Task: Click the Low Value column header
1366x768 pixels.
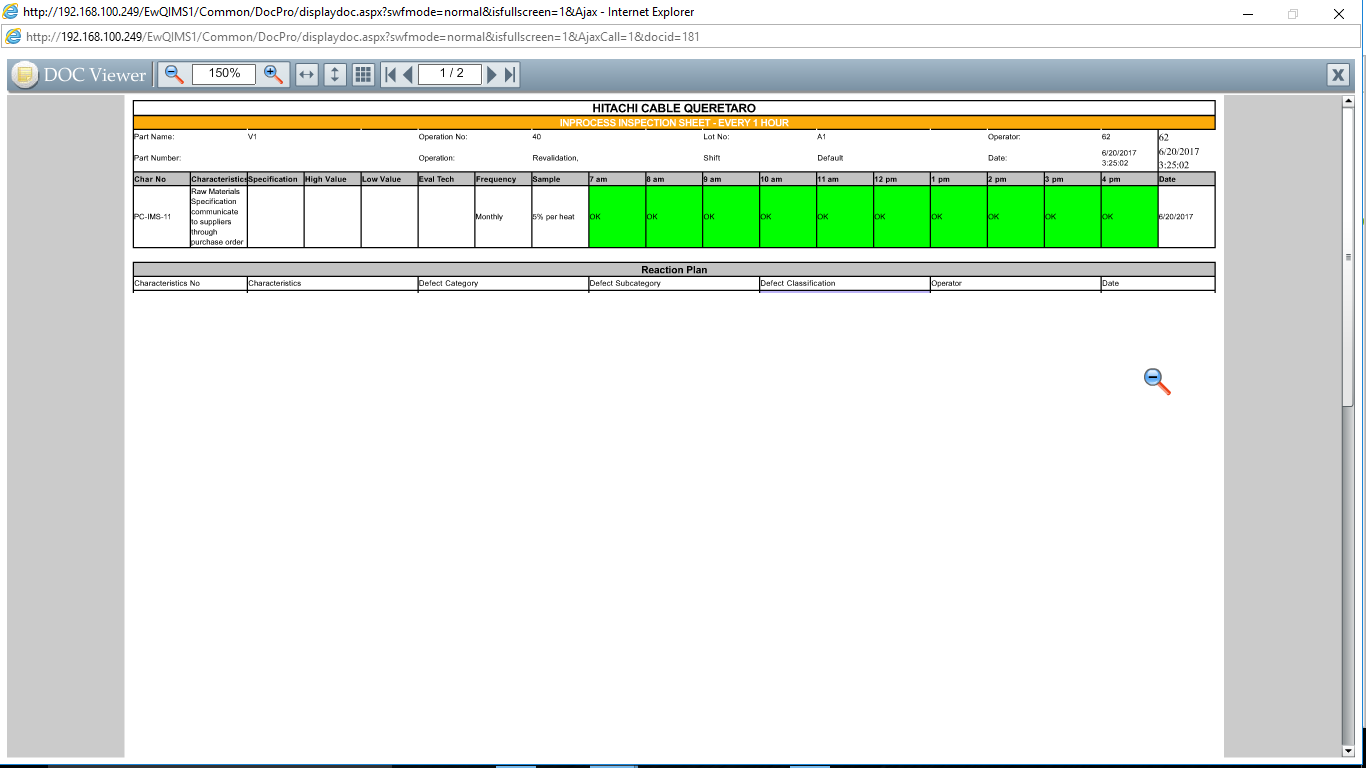Action: pyautogui.click(x=390, y=179)
